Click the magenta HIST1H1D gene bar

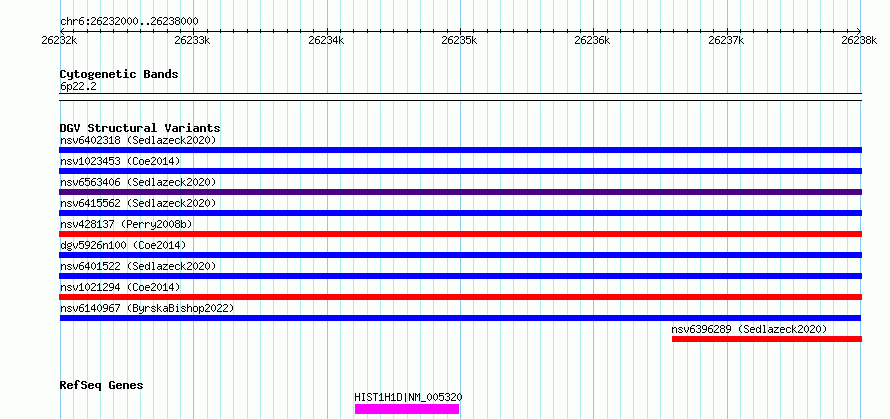406,409
